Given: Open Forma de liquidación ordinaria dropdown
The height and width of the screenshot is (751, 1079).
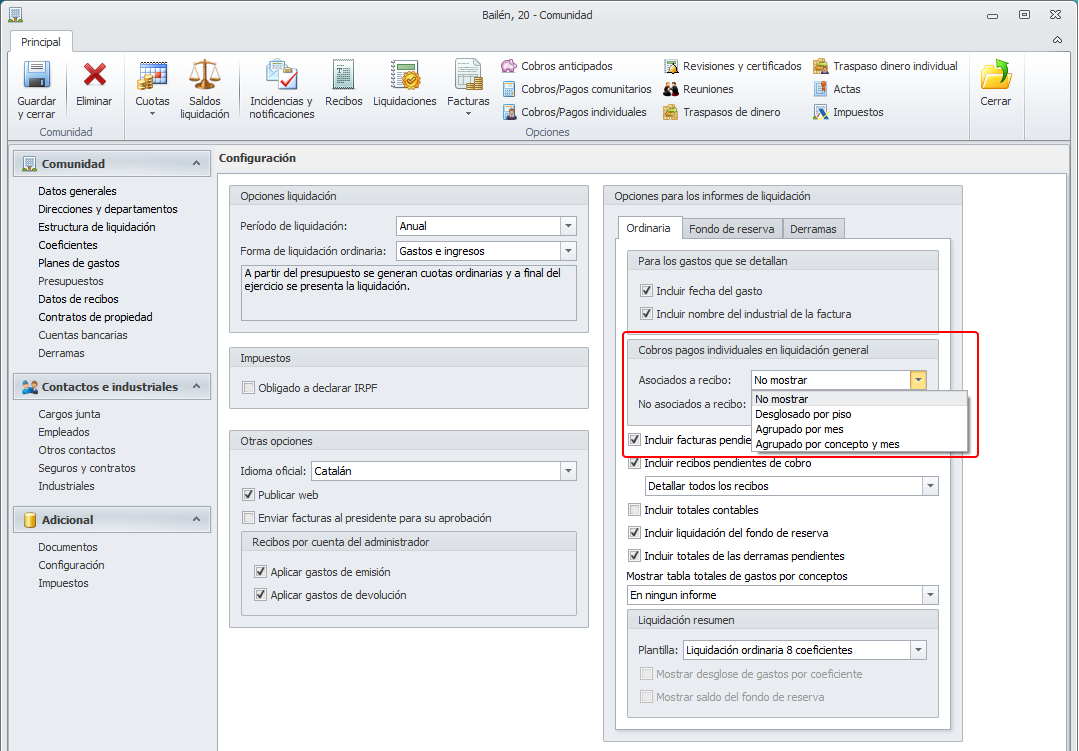Looking at the screenshot, I should pyautogui.click(x=568, y=251).
